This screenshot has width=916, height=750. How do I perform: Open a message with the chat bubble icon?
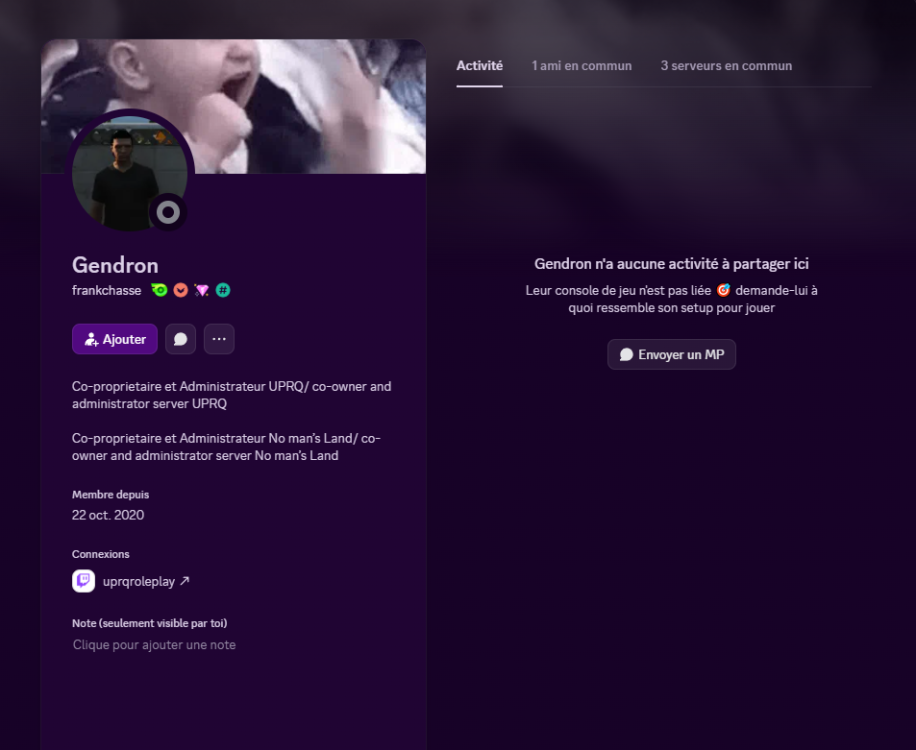tap(181, 339)
